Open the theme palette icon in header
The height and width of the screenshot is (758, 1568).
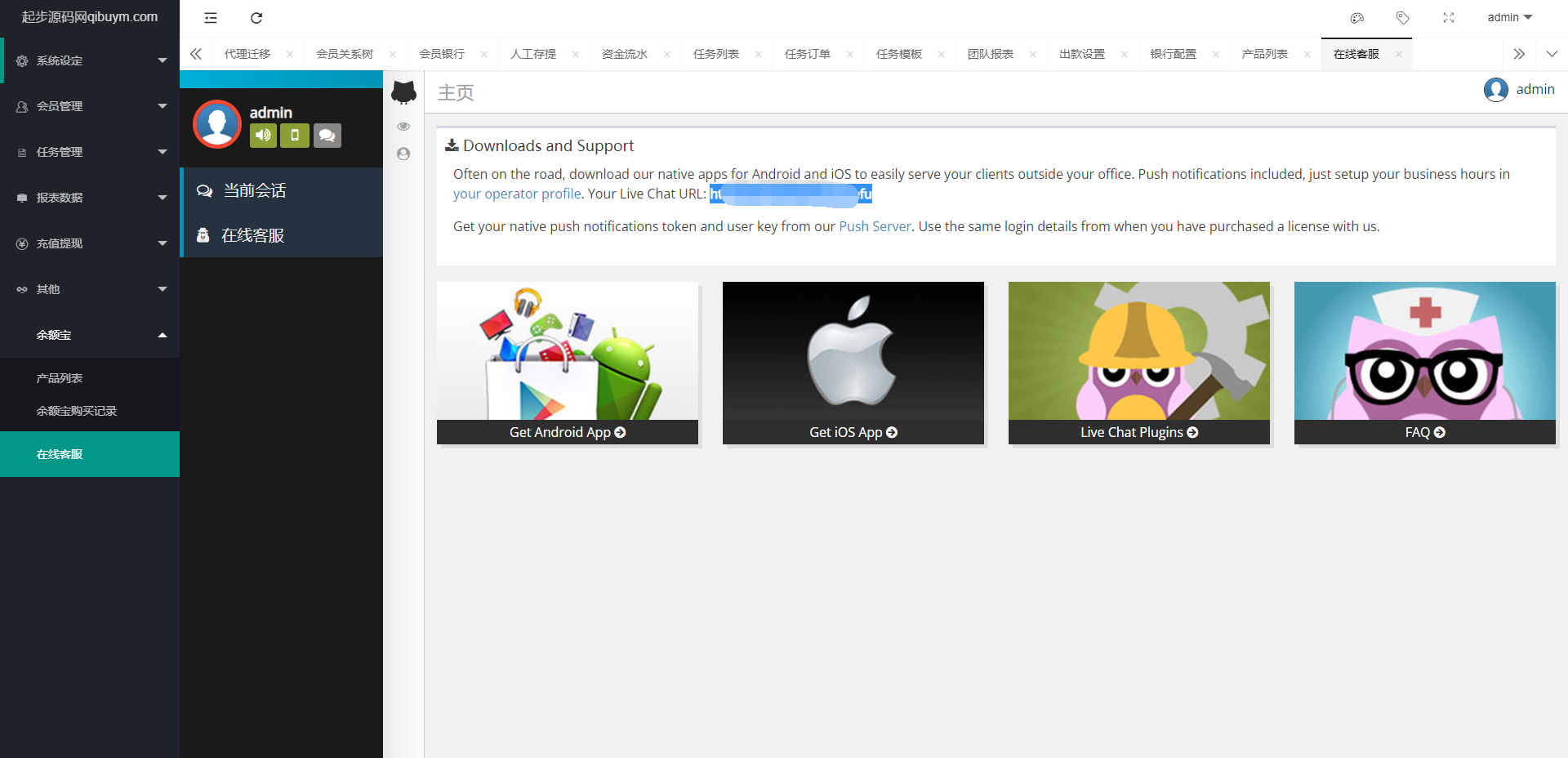[x=1357, y=18]
